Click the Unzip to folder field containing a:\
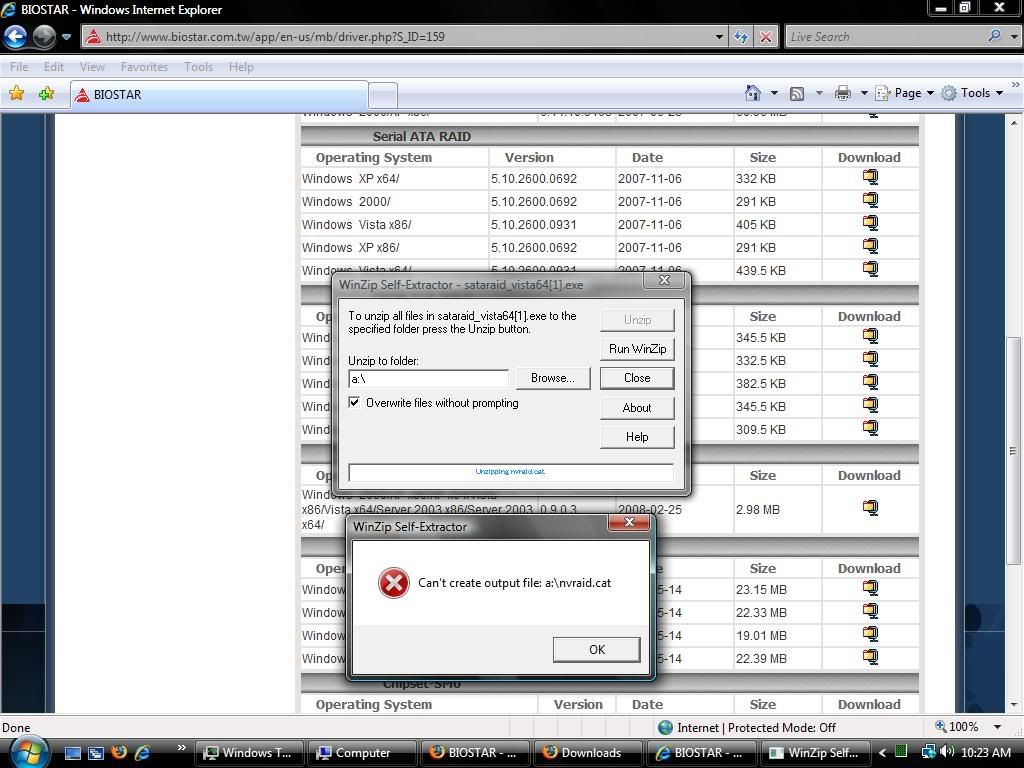Viewport: 1024px width, 768px height. [428, 379]
